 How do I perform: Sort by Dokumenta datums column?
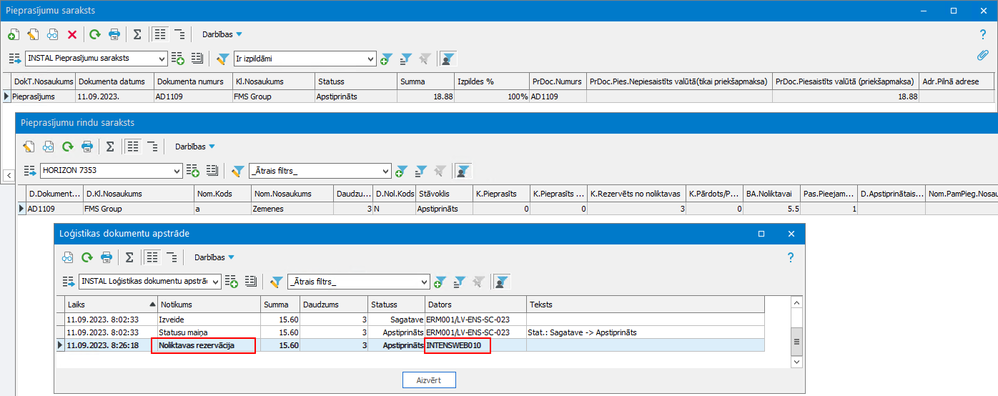[x=115, y=81]
